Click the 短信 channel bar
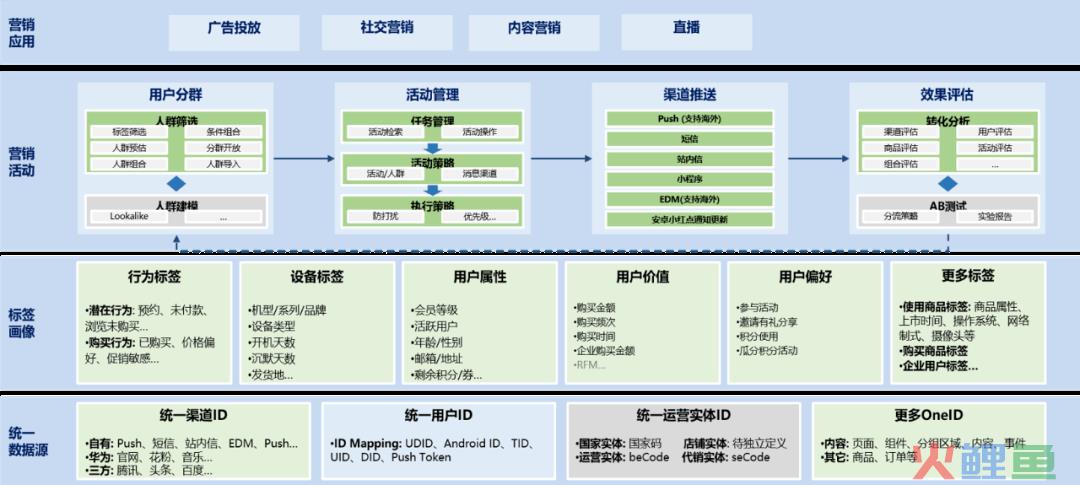Screen dimensions: 1080x485 click(689, 139)
